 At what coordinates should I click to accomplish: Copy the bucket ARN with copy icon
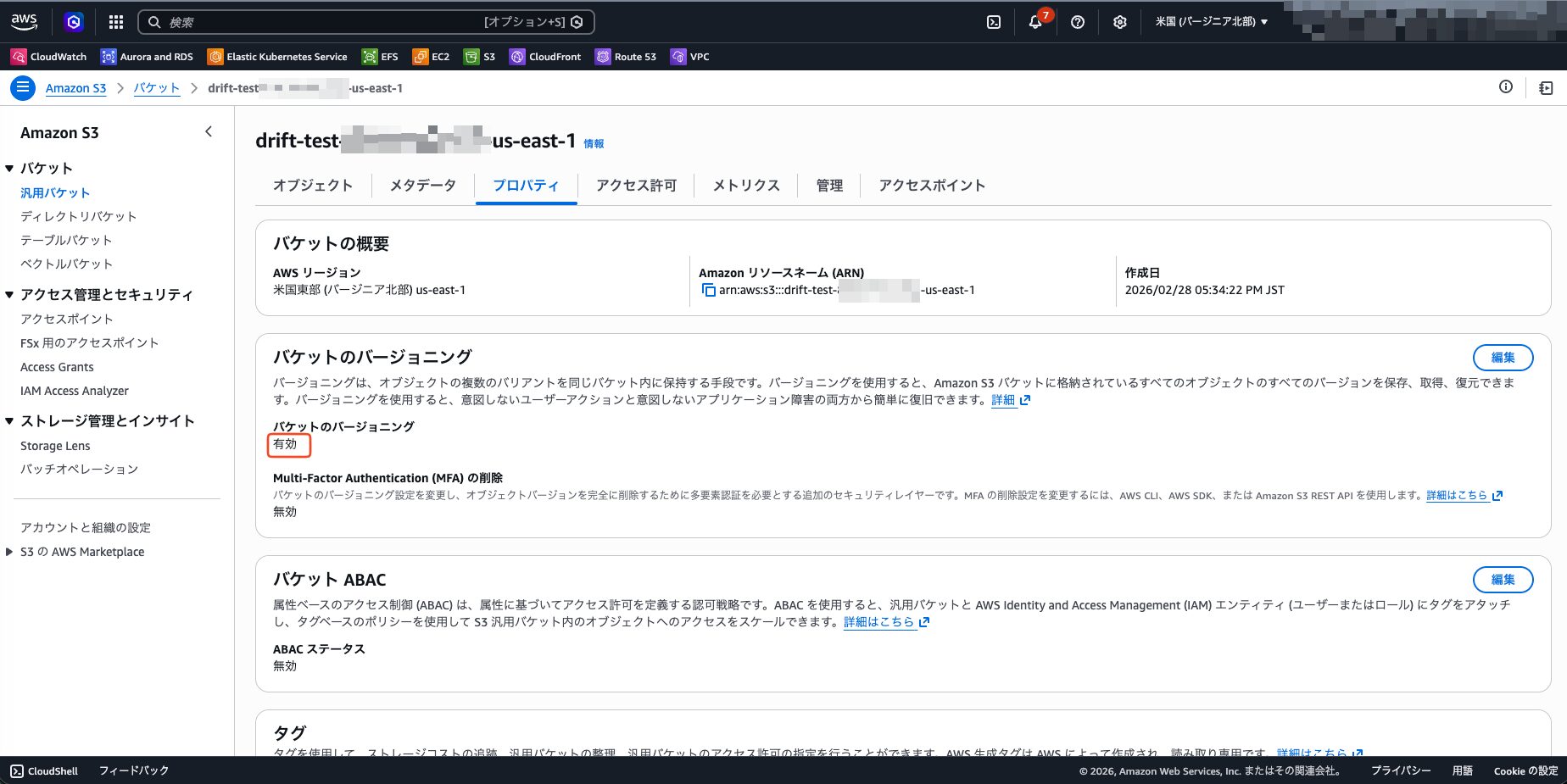pyautogui.click(x=708, y=290)
